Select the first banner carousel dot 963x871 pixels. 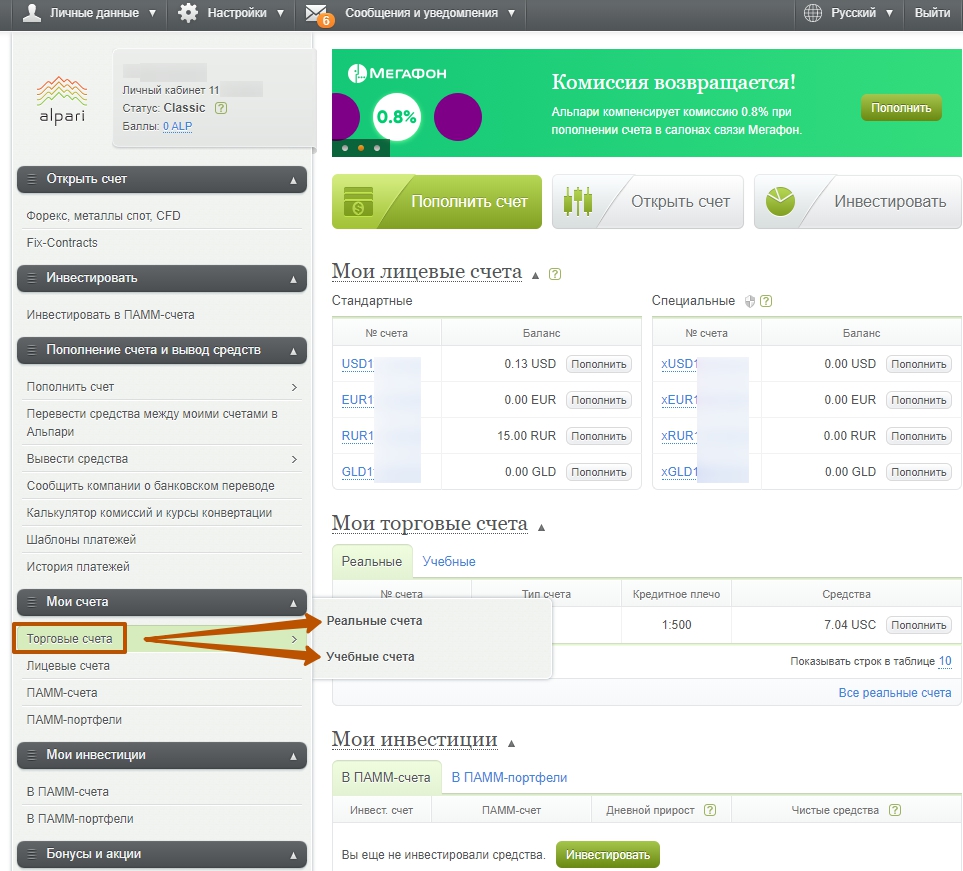click(x=345, y=147)
